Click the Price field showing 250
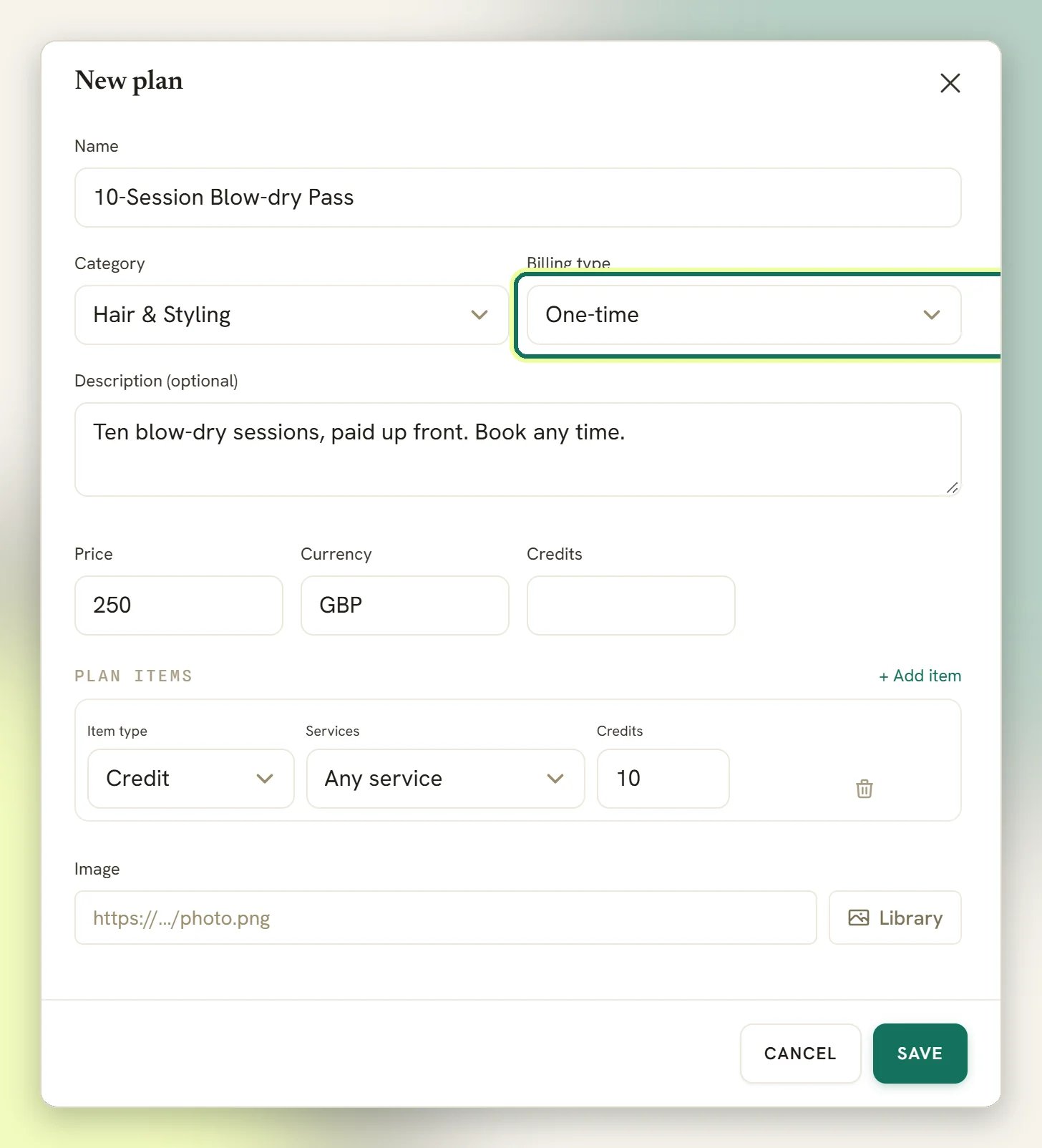 coord(178,605)
